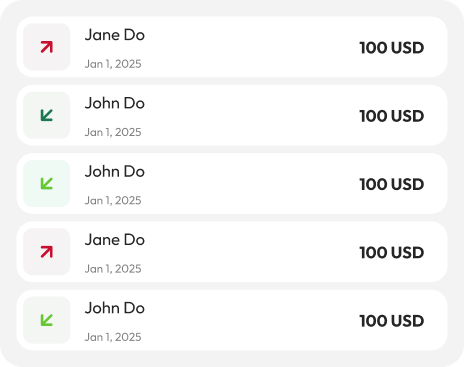Click the red arrow icon in the fourth transaction

[47, 252]
